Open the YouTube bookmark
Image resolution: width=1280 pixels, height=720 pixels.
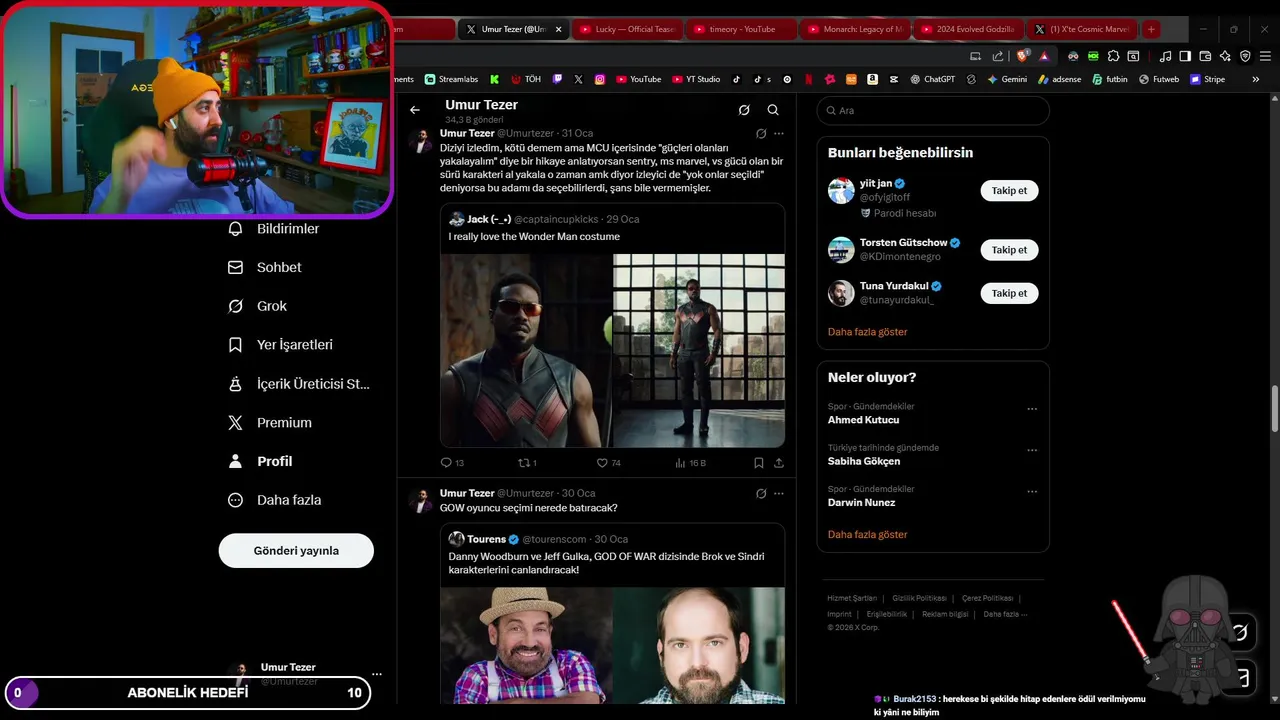click(x=638, y=79)
